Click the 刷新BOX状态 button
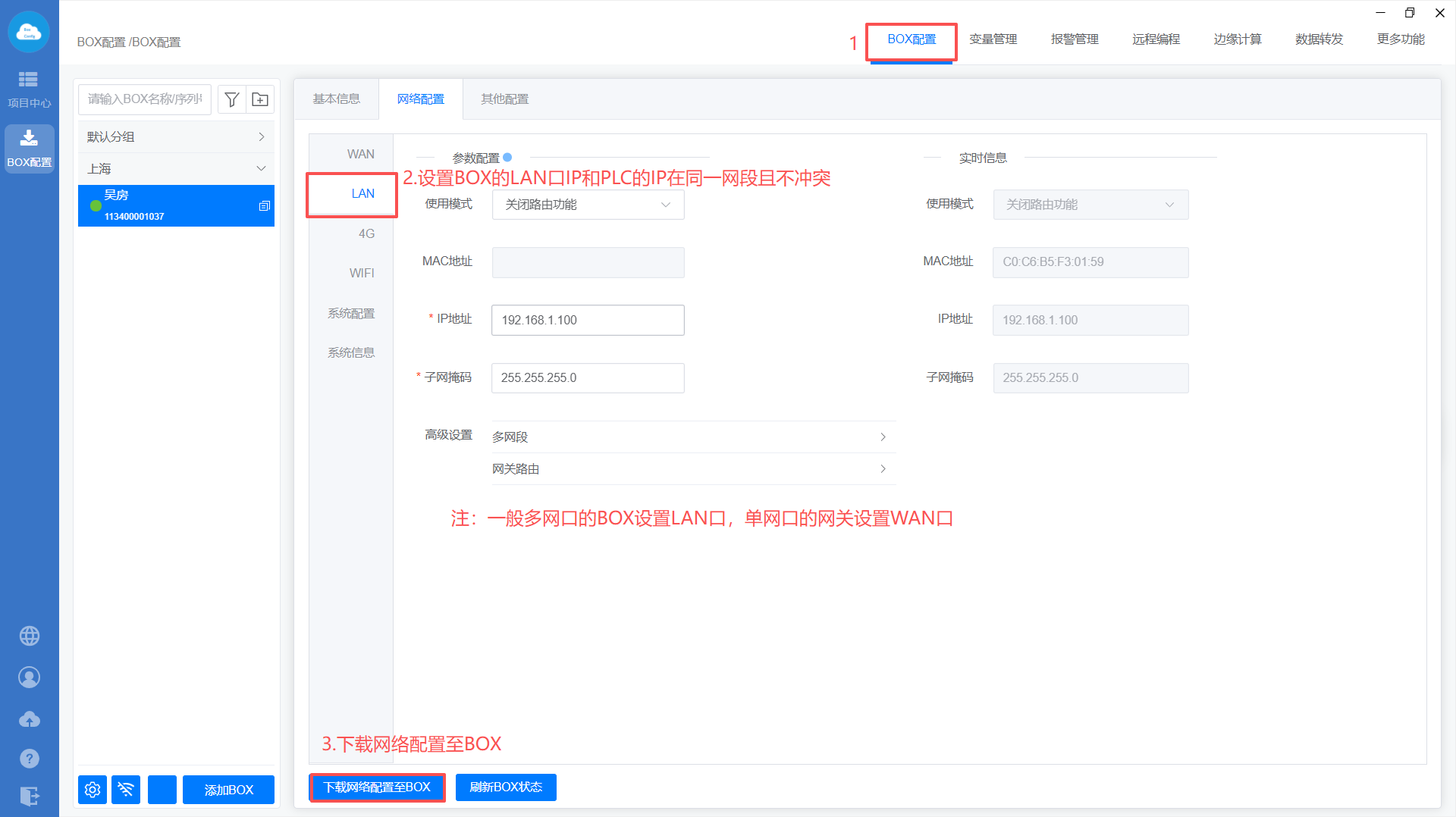This screenshot has height=817, width=1456. pos(506,787)
